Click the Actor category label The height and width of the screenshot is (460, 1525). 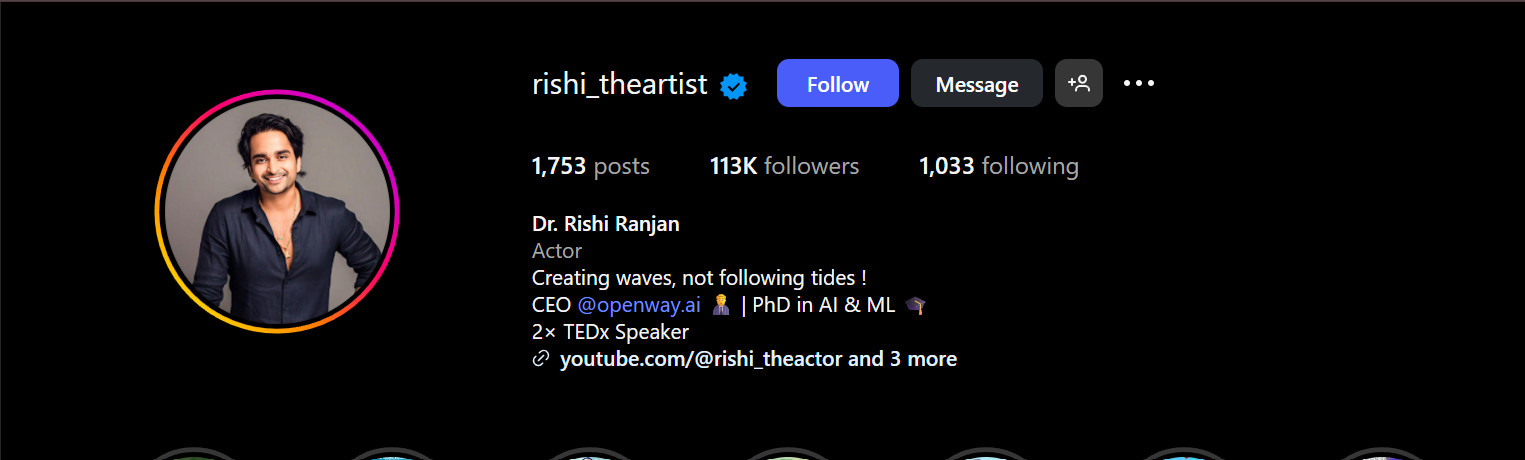coord(557,251)
